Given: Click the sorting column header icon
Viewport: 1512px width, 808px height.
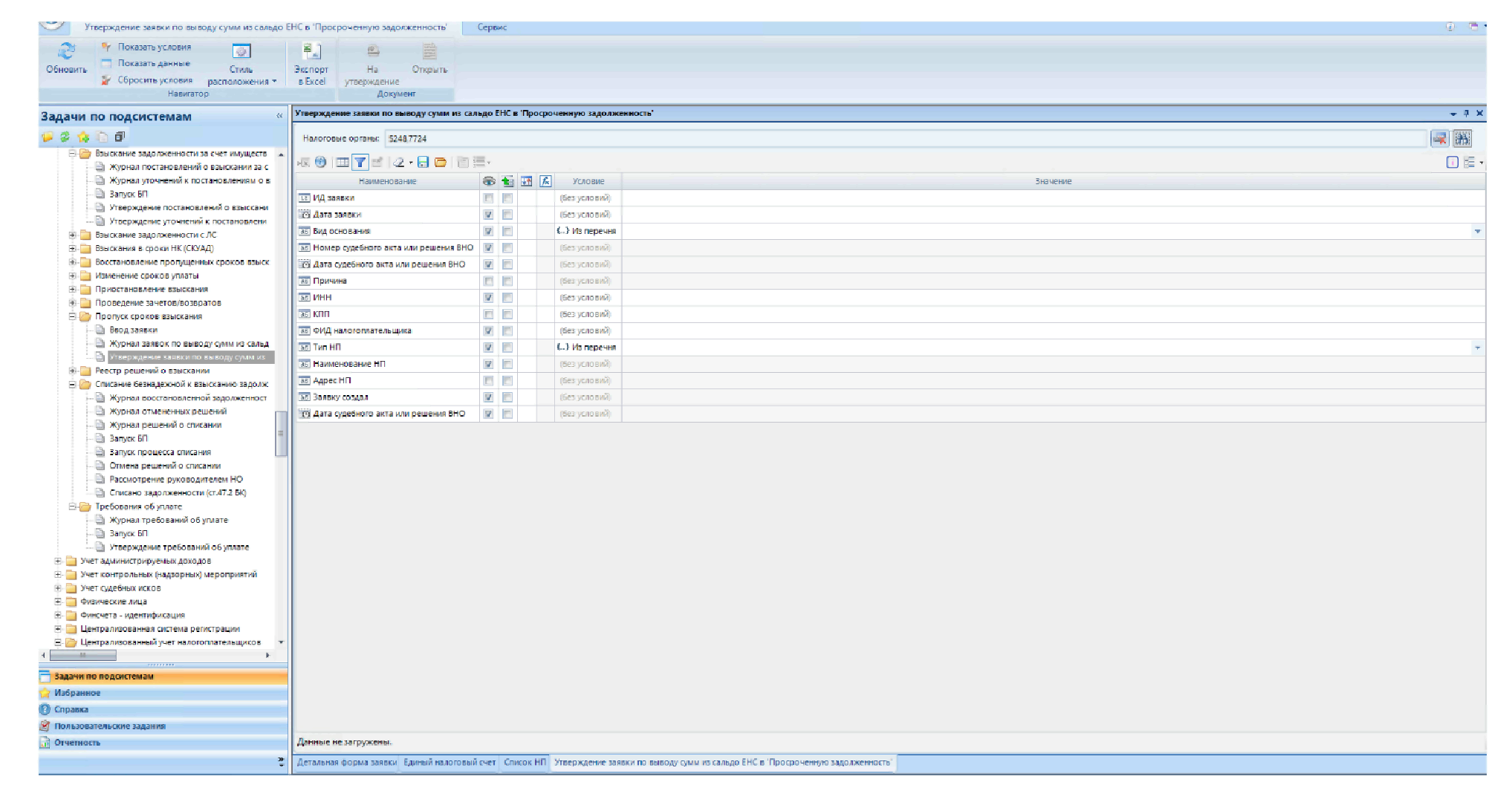Looking at the screenshot, I should tap(527, 181).
